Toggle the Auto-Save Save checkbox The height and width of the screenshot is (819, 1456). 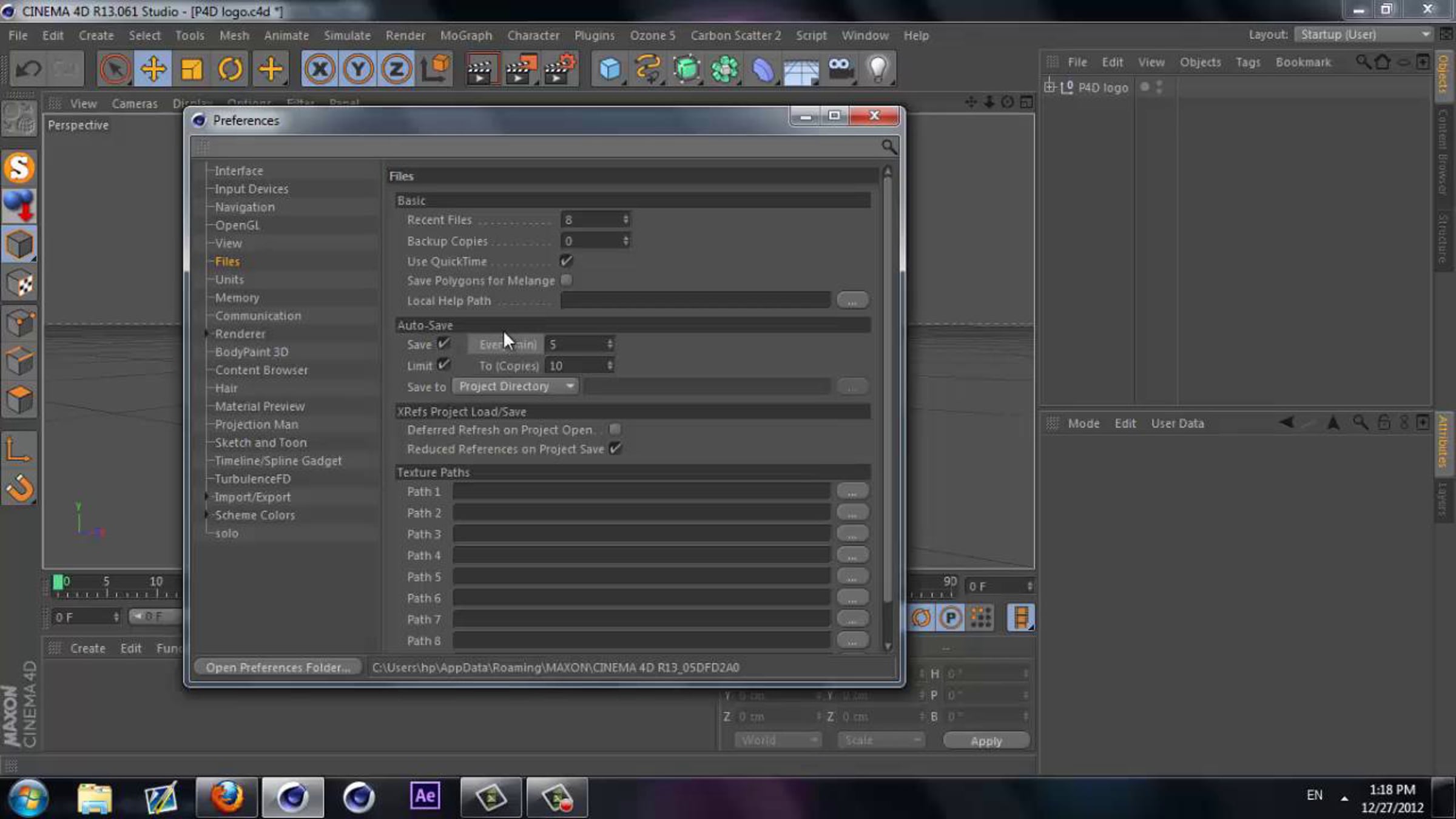[444, 344]
